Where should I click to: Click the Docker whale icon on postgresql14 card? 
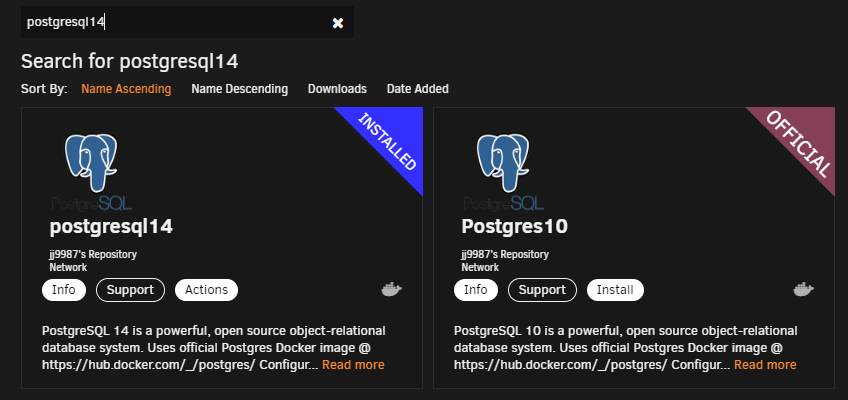coord(392,290)
